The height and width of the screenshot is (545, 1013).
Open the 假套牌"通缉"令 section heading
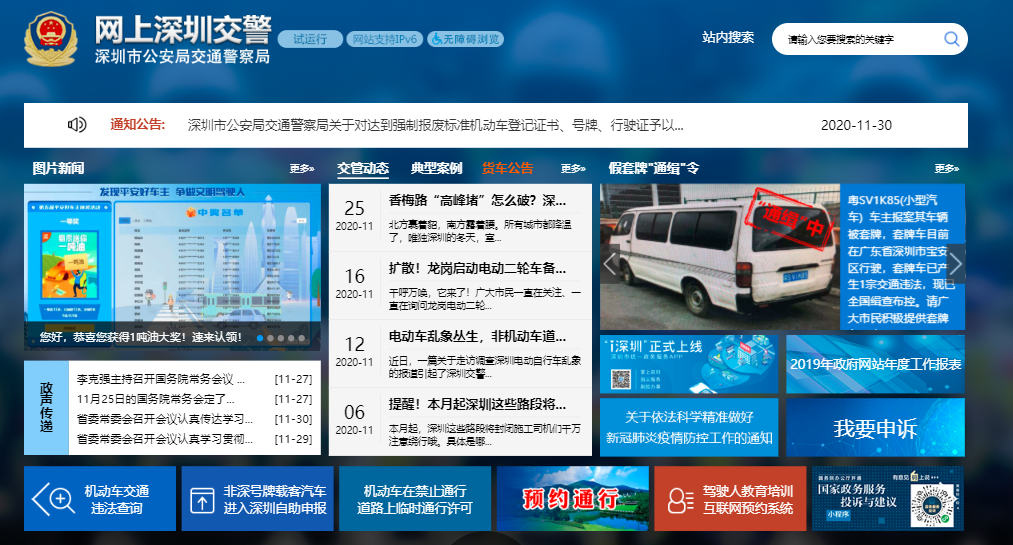pyautogui.click(x=654, y=169)
